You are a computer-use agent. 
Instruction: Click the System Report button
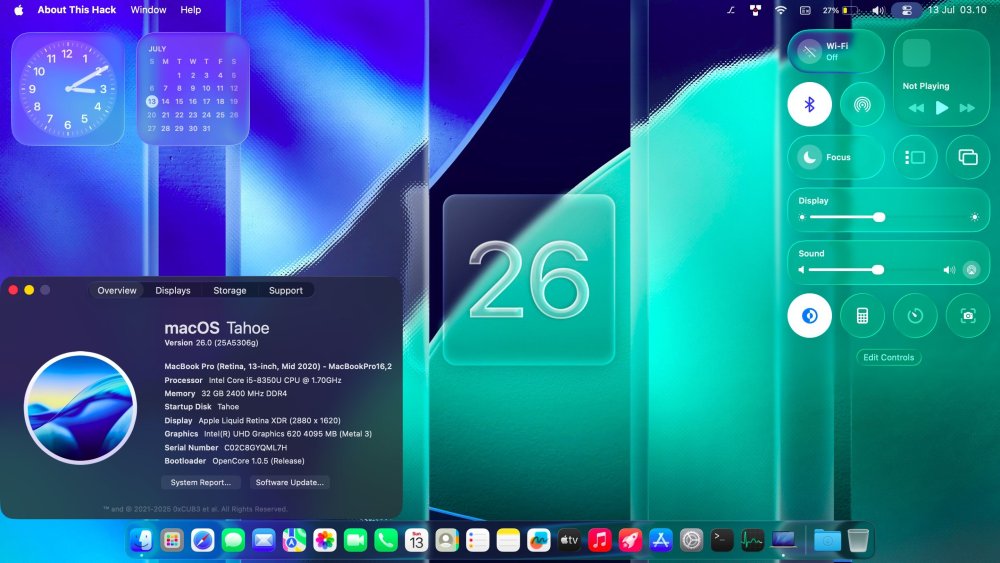[201, 482]
